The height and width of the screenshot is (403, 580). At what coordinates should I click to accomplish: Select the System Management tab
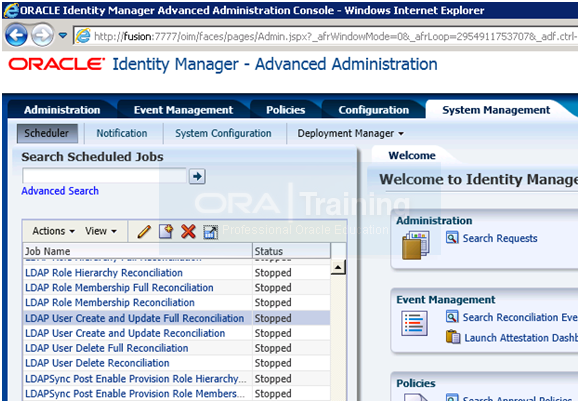pyautogui.click(x=496, y=110)
